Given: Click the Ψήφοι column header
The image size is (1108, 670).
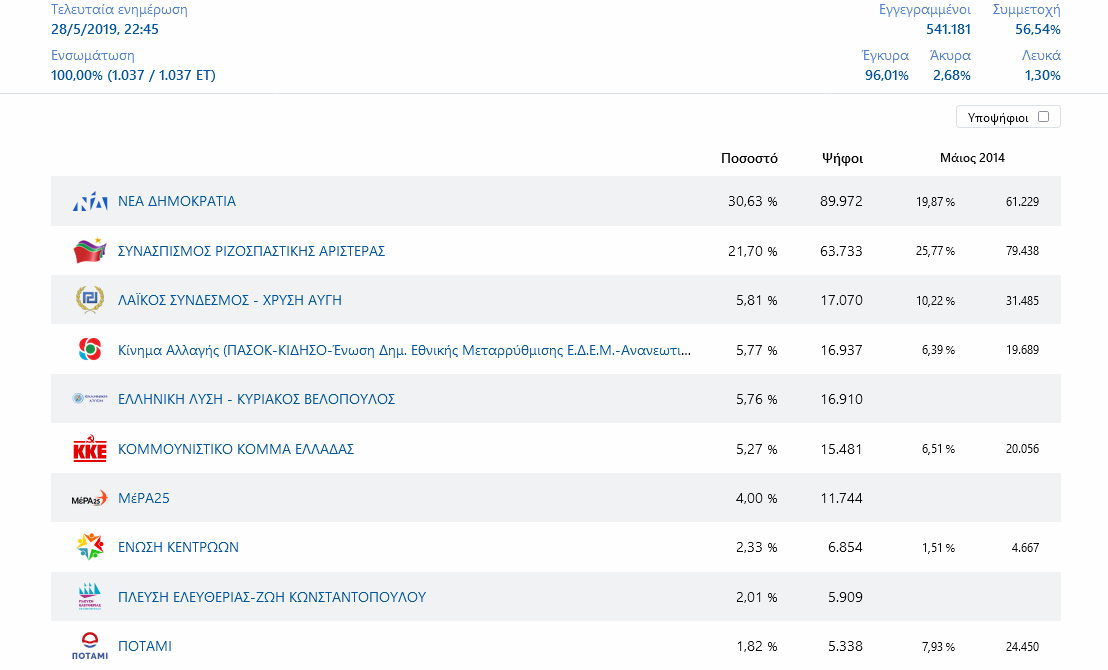Looking at the screenshot, I should [842, 158].
